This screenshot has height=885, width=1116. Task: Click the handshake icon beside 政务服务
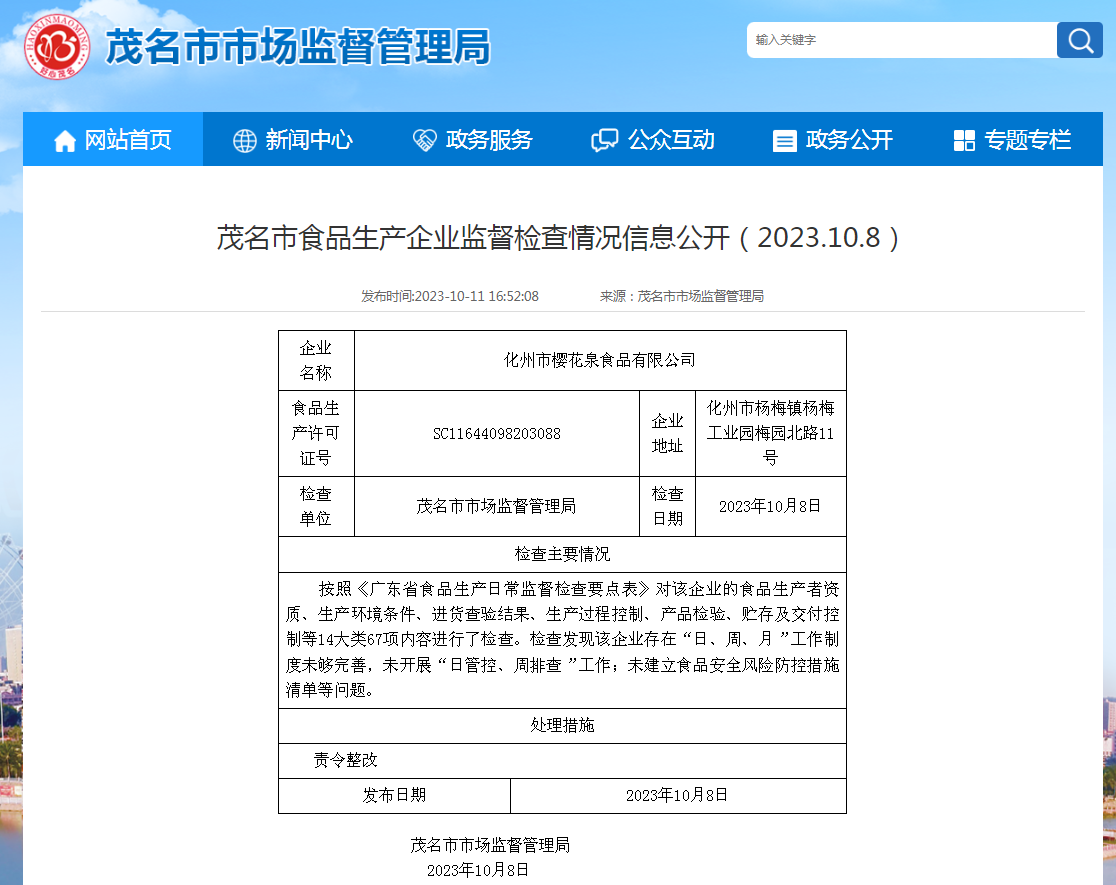[x=424, y=140]
